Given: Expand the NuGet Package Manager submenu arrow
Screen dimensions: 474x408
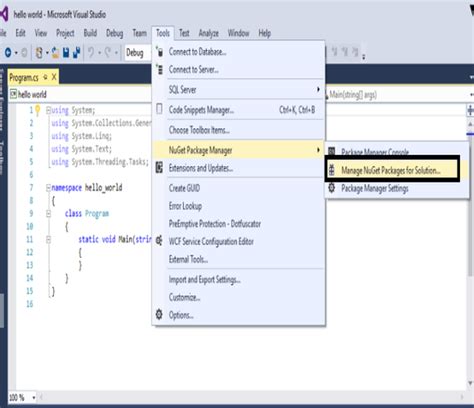Looking at the screenshot, I should (x=318, y=150).
